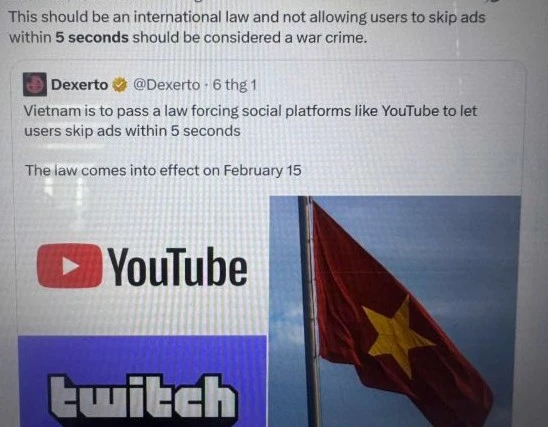Open the Dexerto display name link
The image size is (548, 427).
point(80,85)
